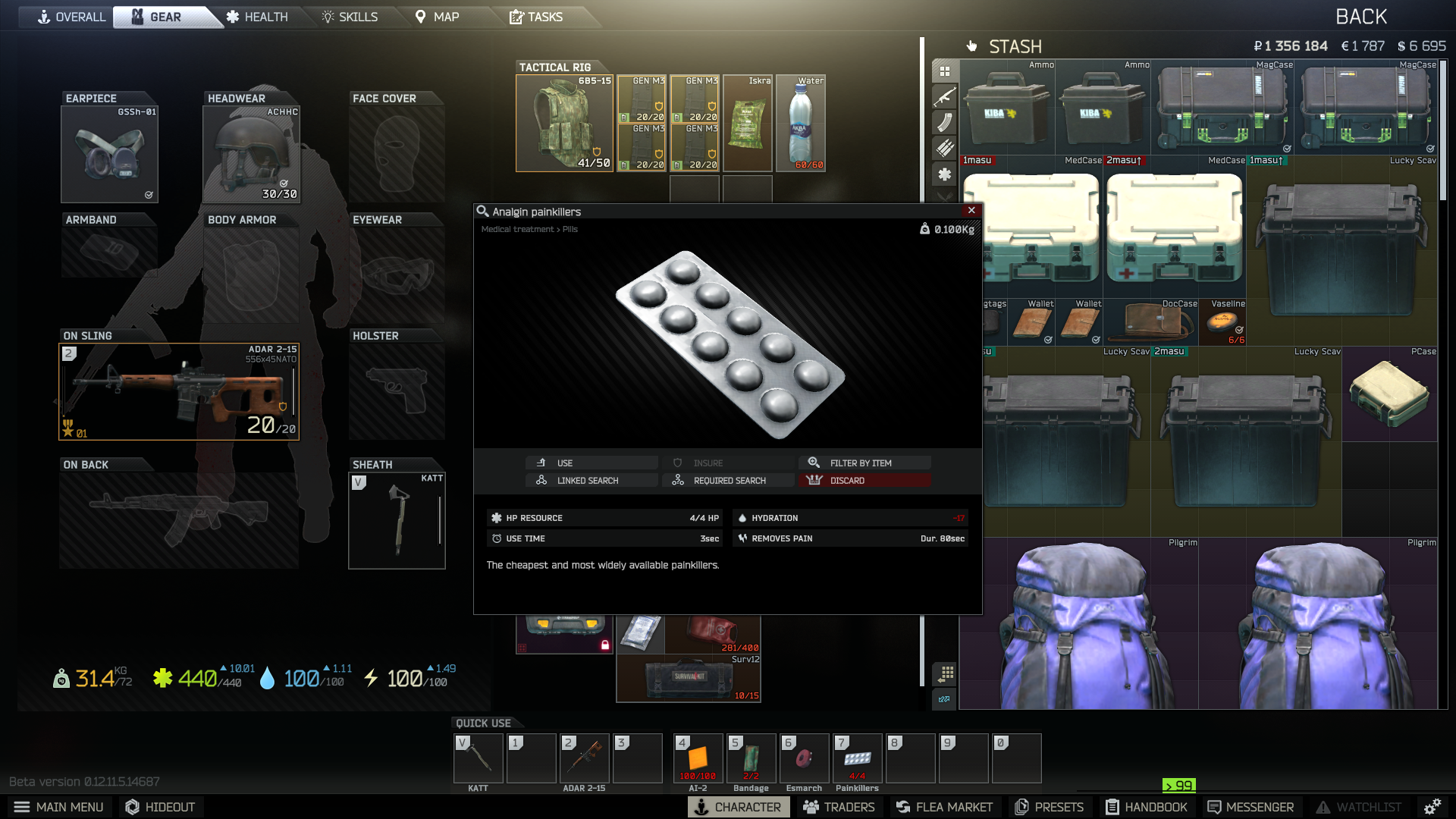The width and height of the screenshot is (1456, 819).
Task: Select the ACHHC helmet in headwear
Action: pos(251,154)
